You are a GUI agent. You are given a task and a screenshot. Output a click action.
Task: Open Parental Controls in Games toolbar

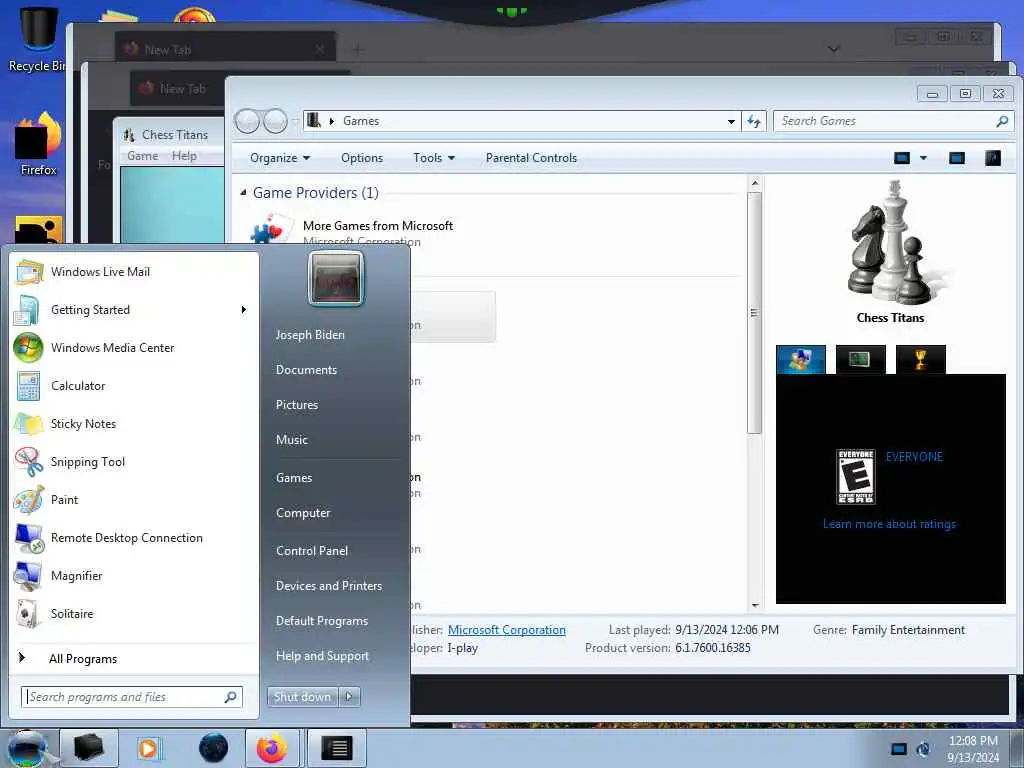pyautogui.click(x=531, y=158)
